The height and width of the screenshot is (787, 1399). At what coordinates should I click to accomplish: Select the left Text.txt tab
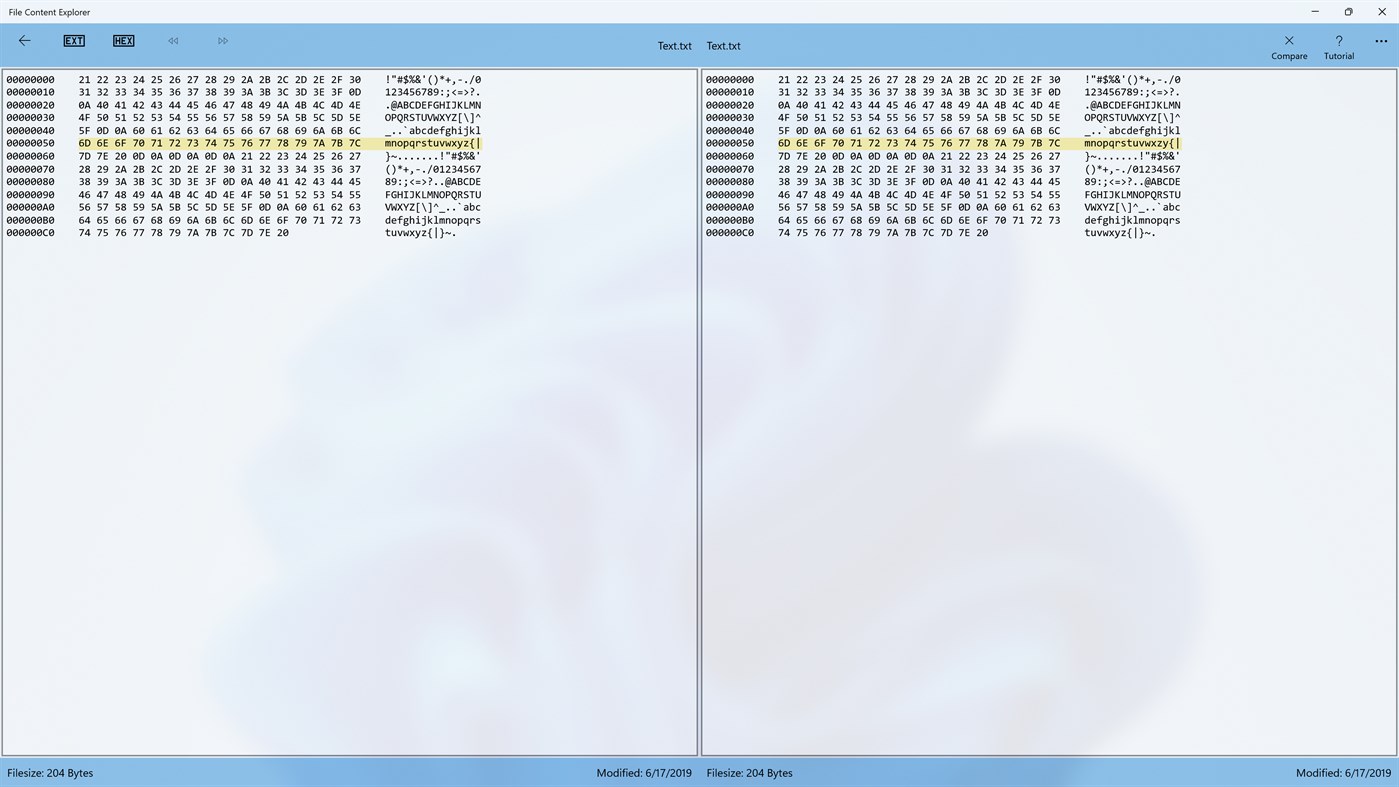[674, 45]
